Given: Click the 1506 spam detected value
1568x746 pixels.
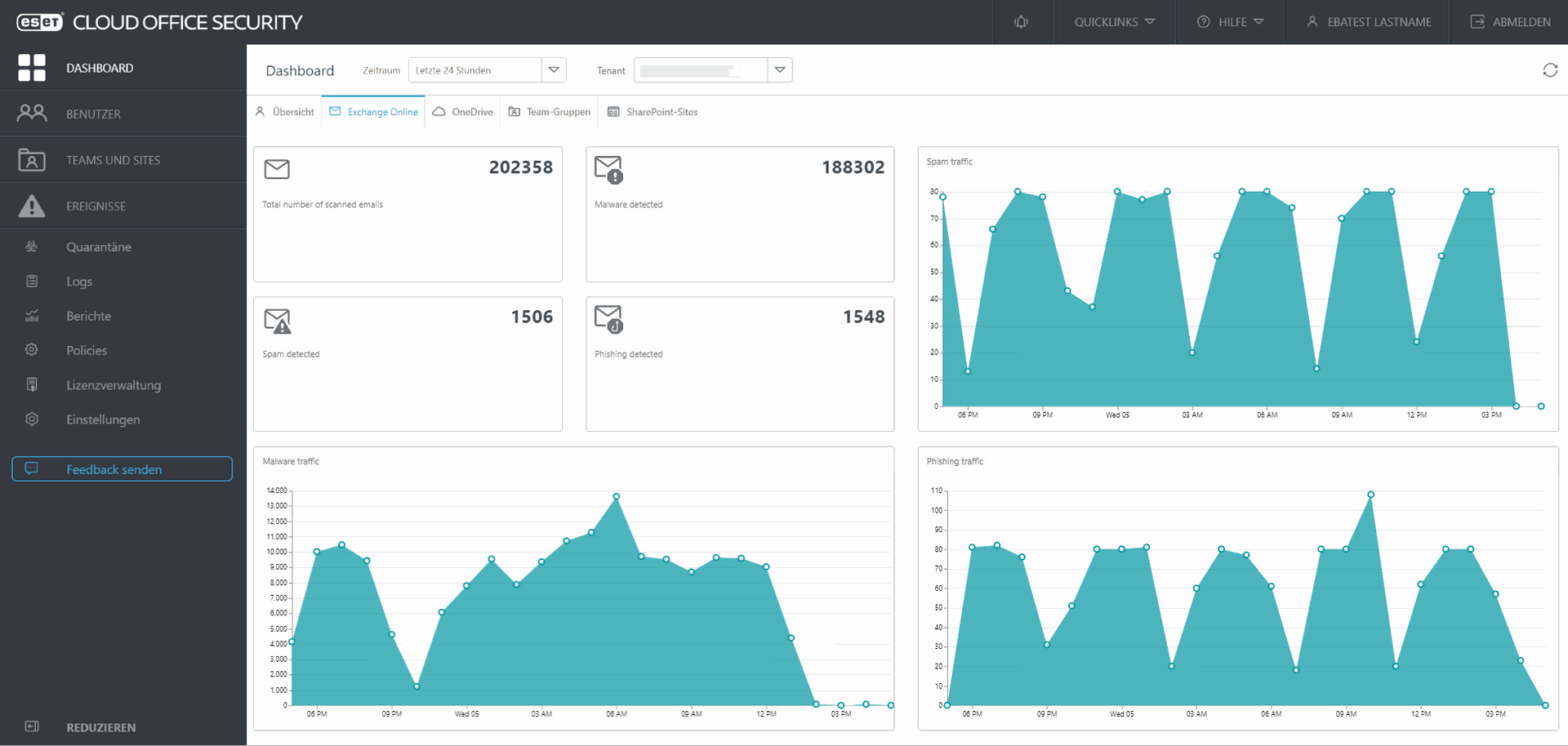Looking at the screenshot, I should click(532, 317).
